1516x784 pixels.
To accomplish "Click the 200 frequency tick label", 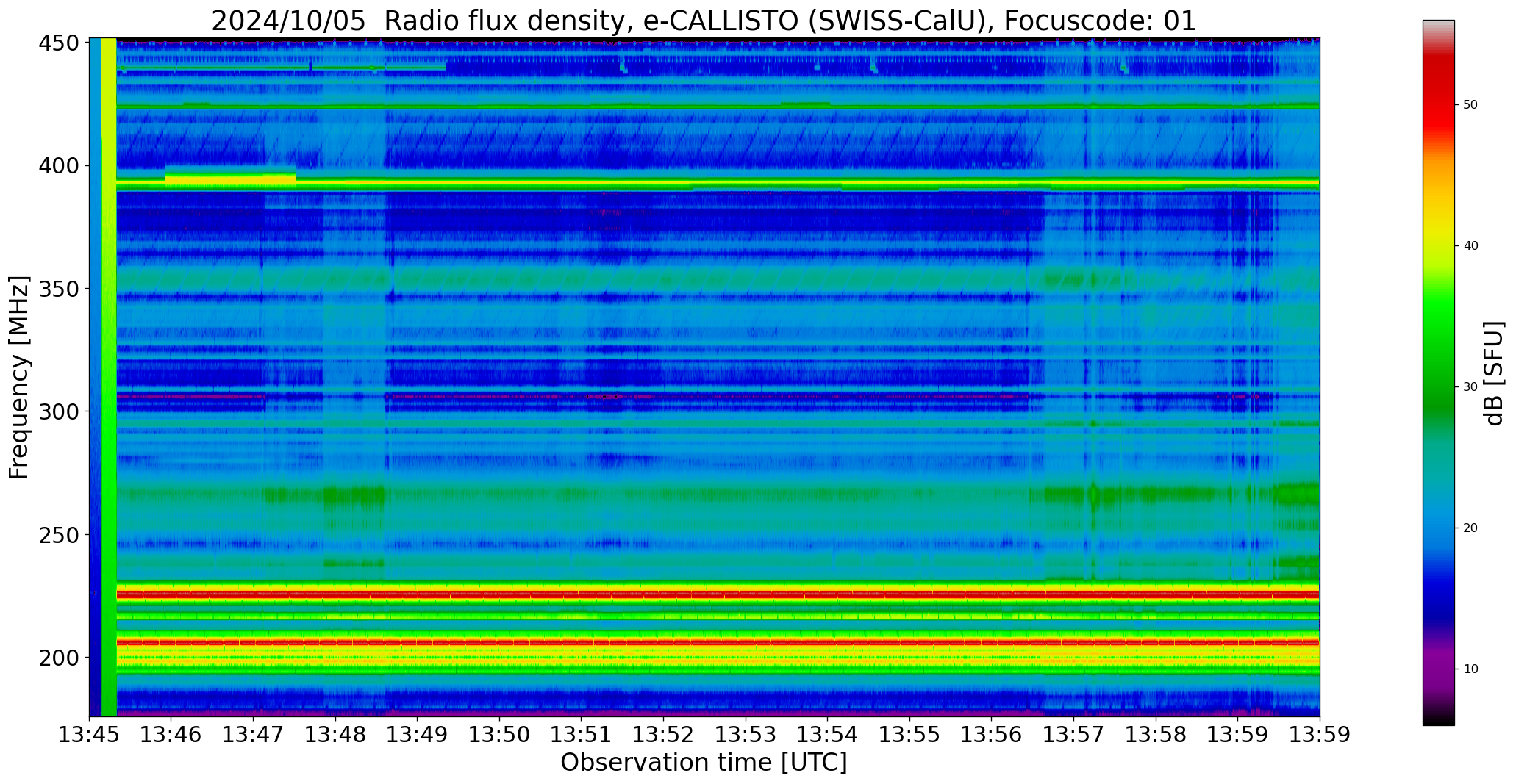I will [58, 658].
